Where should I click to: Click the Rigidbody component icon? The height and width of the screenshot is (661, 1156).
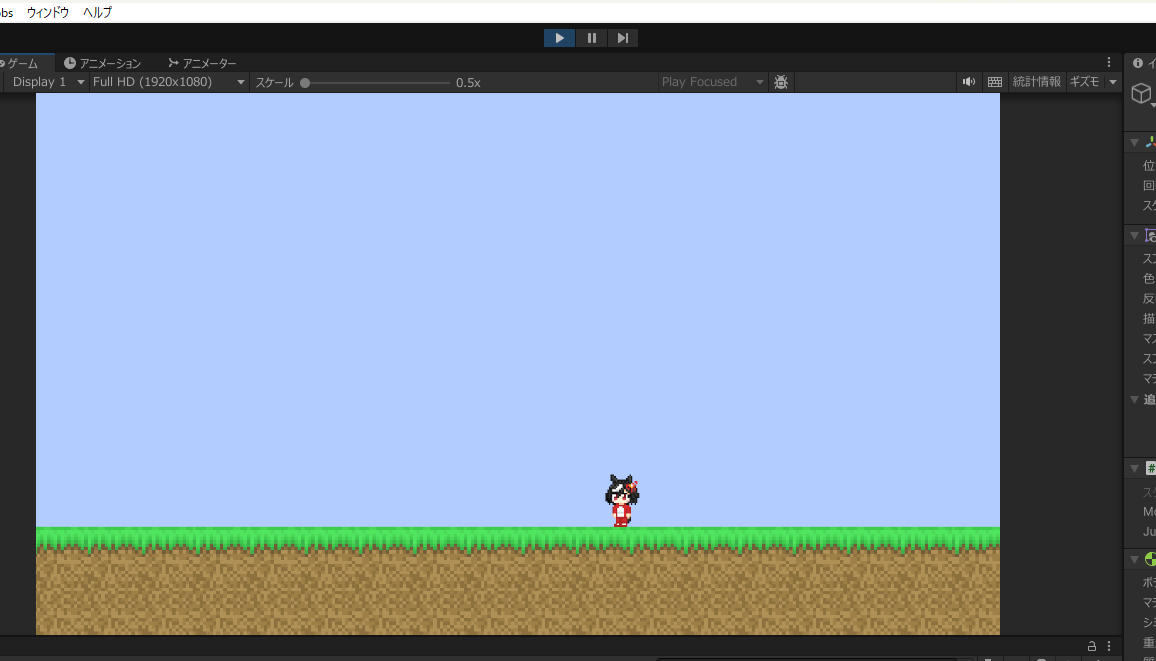[1150, 559]
